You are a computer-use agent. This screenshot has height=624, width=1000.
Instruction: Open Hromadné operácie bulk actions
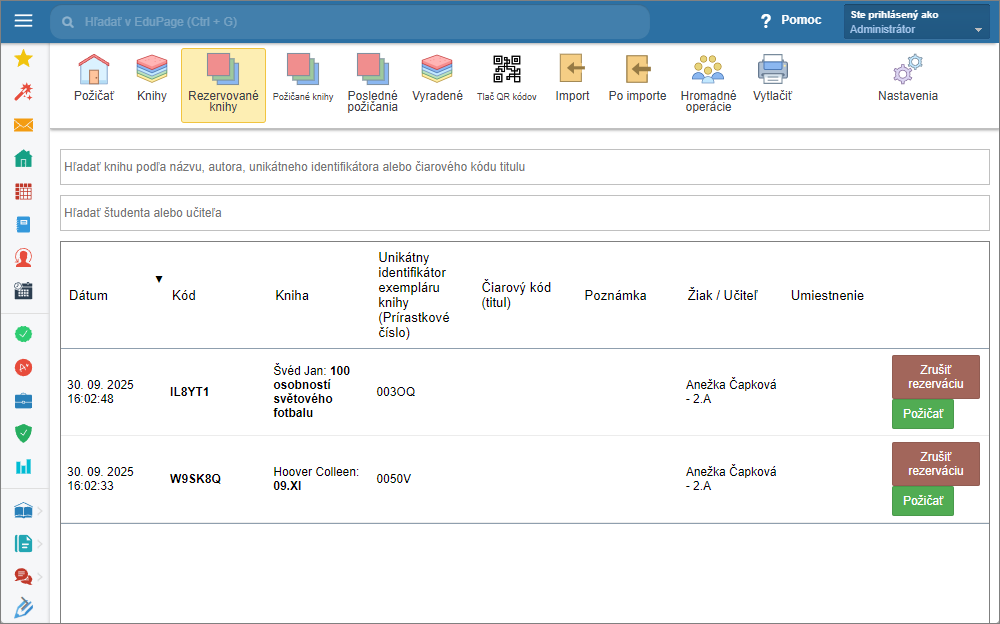pos(708,82)
